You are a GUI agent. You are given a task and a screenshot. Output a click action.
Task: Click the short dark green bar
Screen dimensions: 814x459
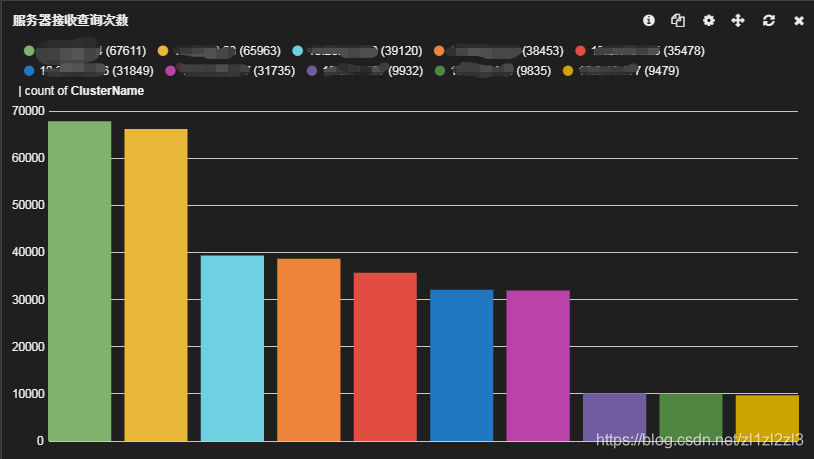[691, 417]
